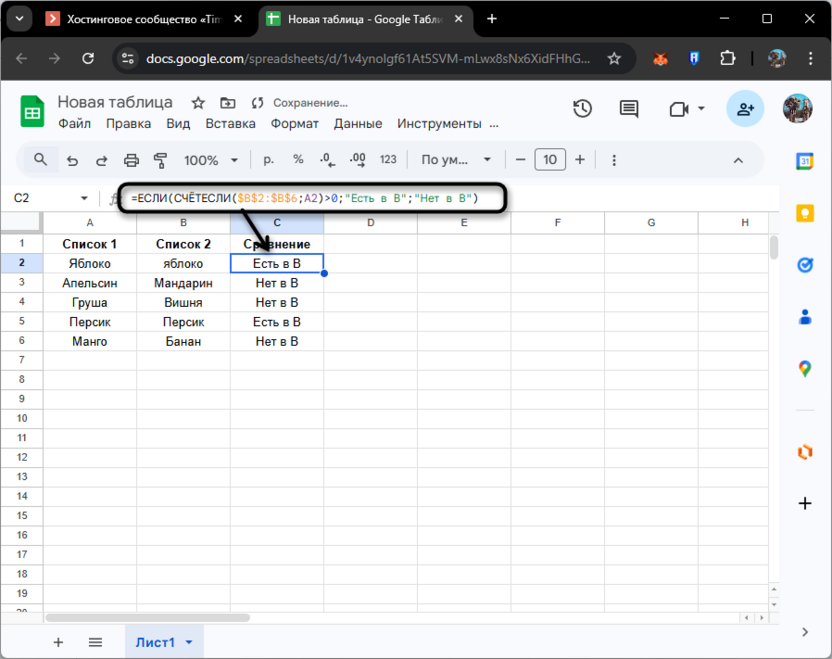Get add-ons plus icon in side panel

pyautogui.click(x=805, y=503)
